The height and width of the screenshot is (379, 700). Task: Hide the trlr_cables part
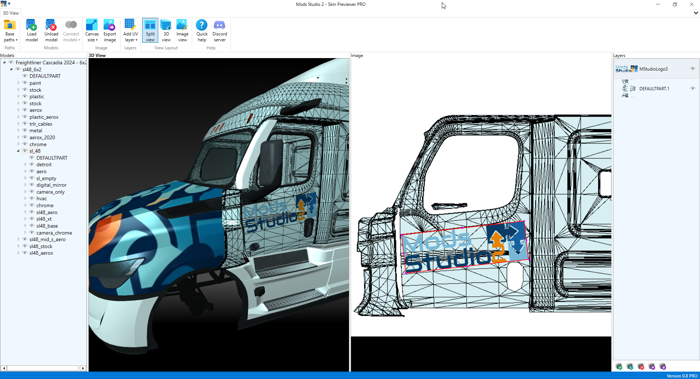click(25, 124)
